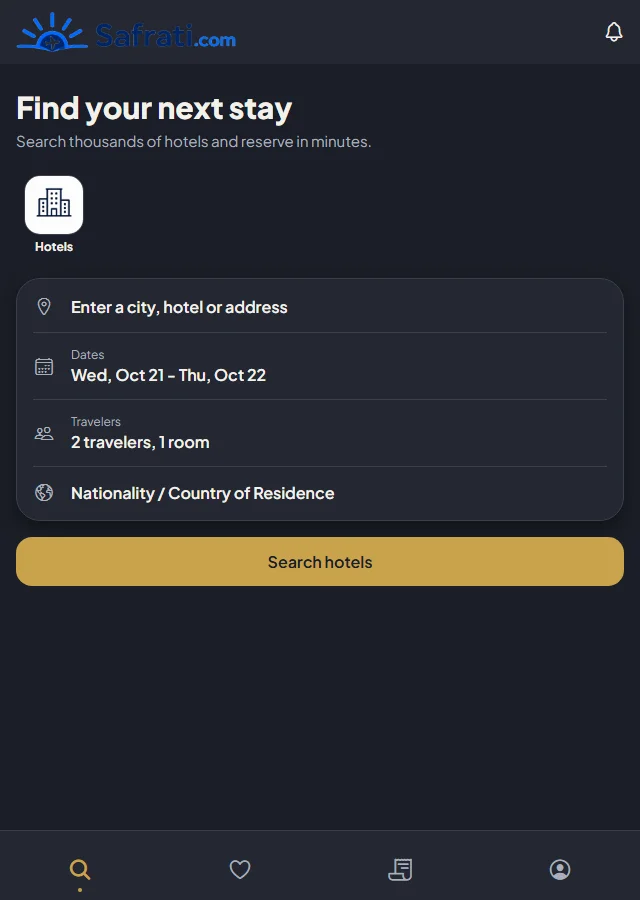Click the Safrati sun logo icon
The width and height of the screenshot is (640, 900).
point(52,32)
